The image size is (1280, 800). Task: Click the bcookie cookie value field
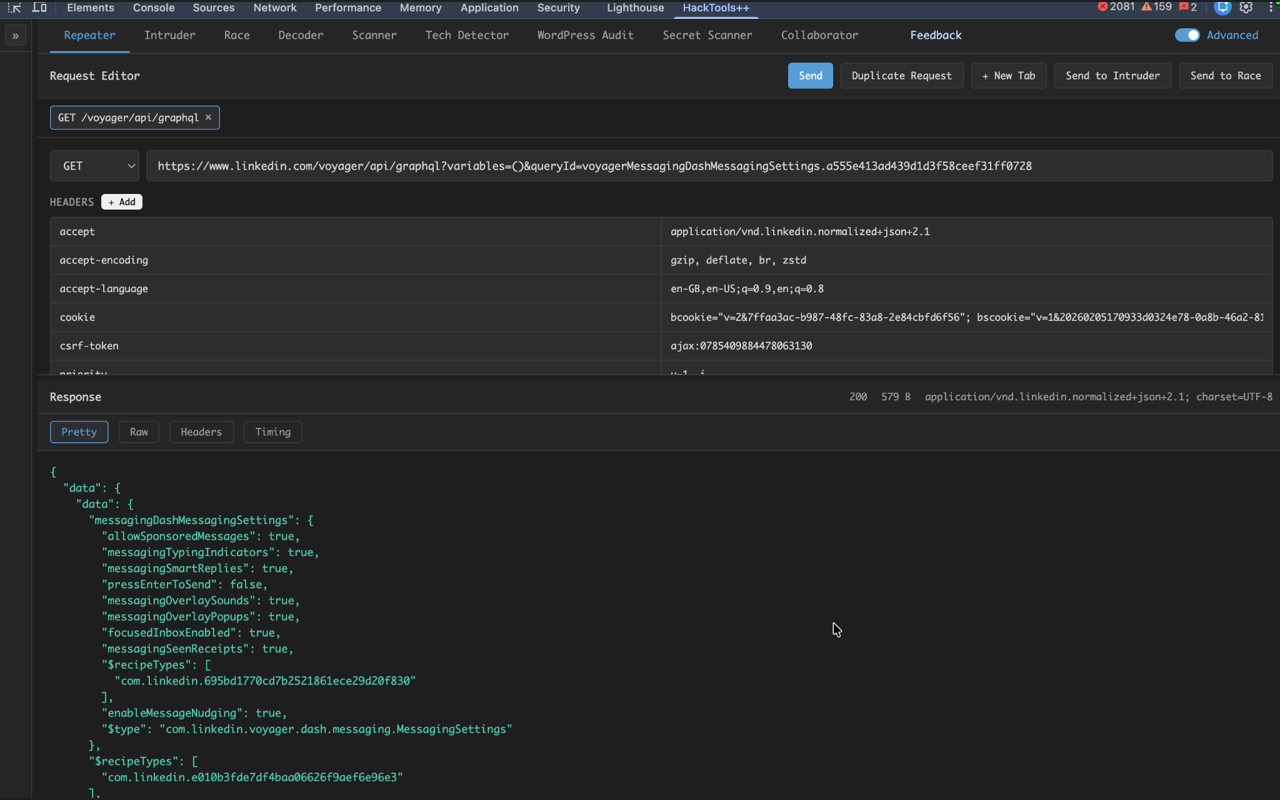(966, 317)
